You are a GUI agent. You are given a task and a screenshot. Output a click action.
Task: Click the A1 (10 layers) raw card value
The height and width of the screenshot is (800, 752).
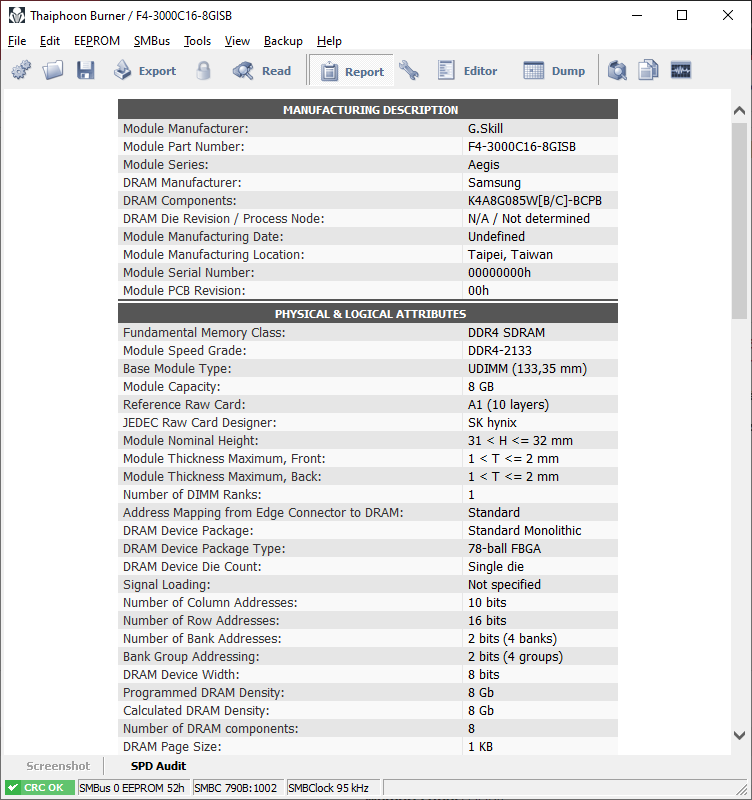(509, 405)
